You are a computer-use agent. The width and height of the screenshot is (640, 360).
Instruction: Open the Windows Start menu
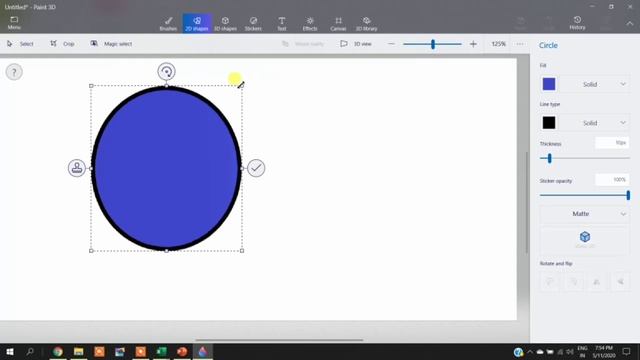pyautogui.click(x=10, y=351)
